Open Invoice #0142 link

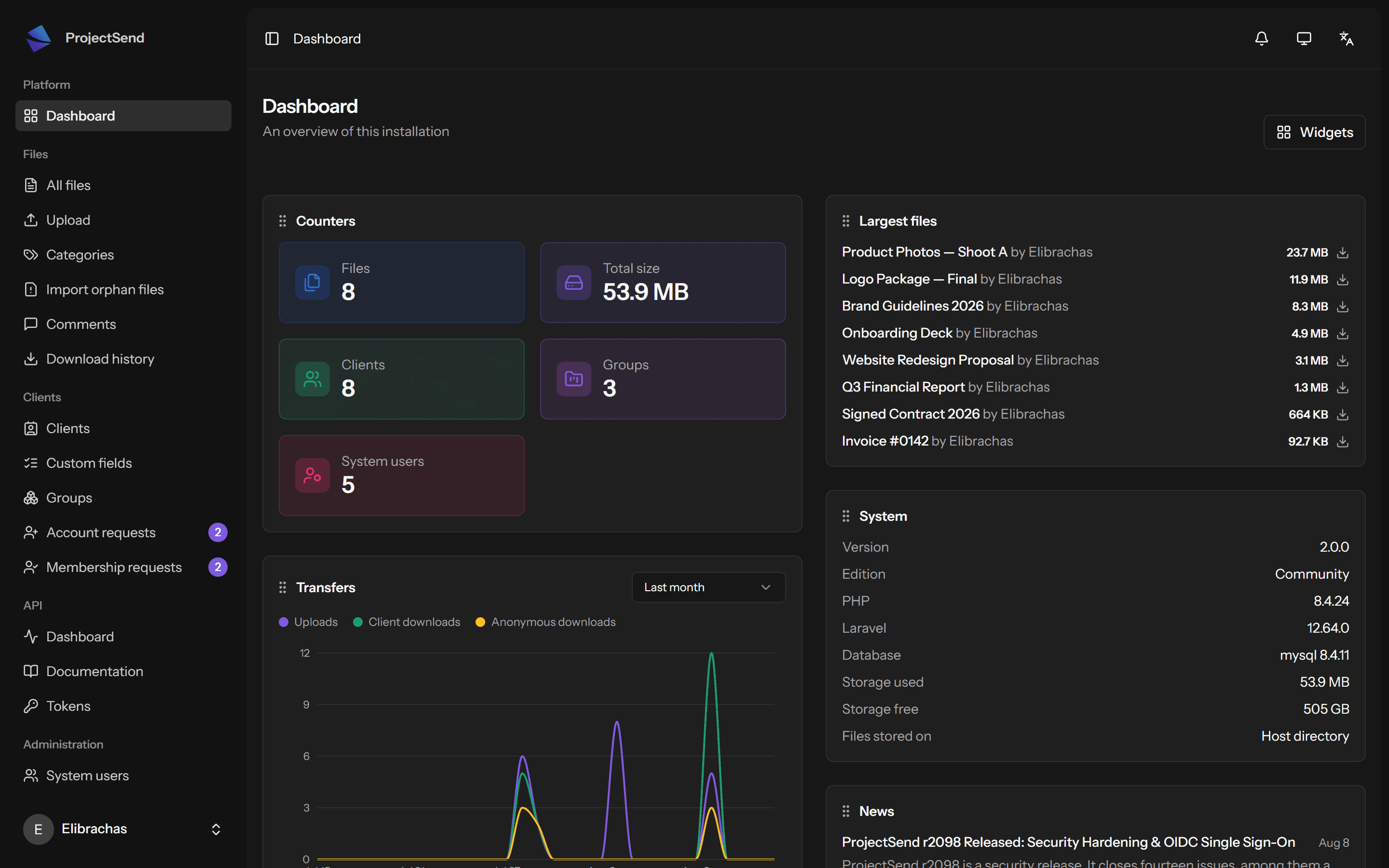tap(885, 441)
